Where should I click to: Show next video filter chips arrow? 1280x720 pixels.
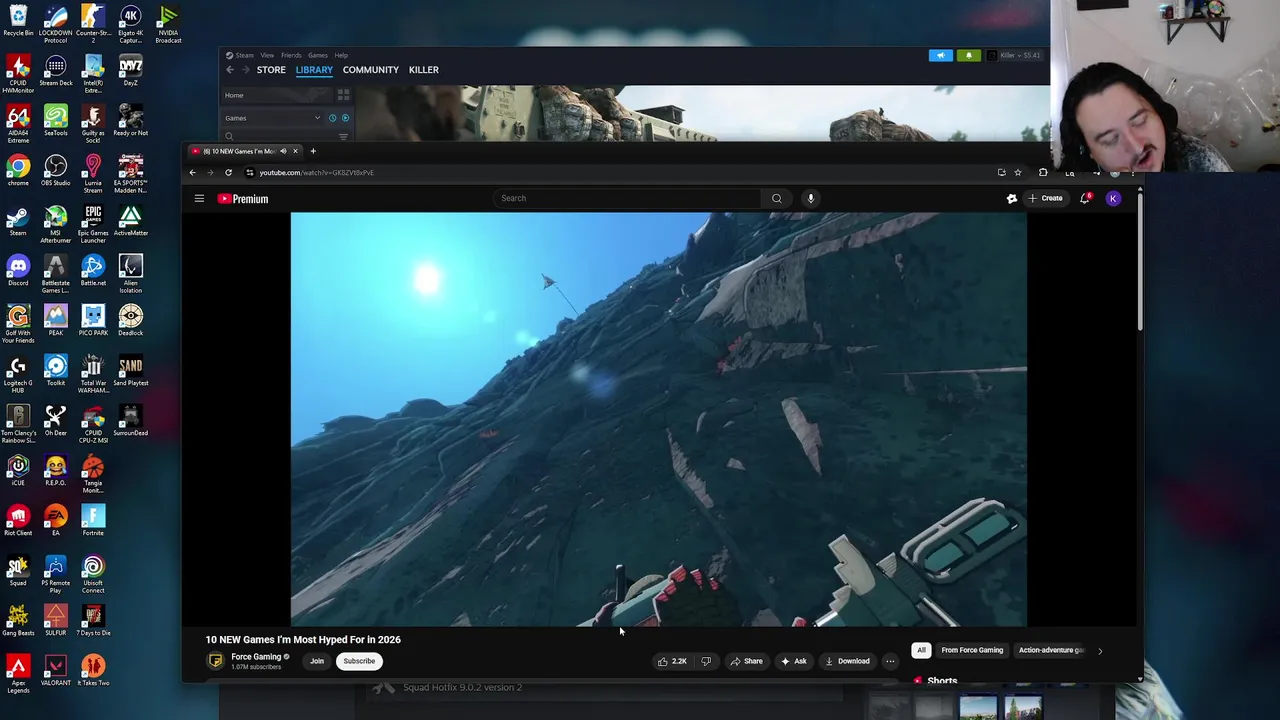tap(1100, 651)
